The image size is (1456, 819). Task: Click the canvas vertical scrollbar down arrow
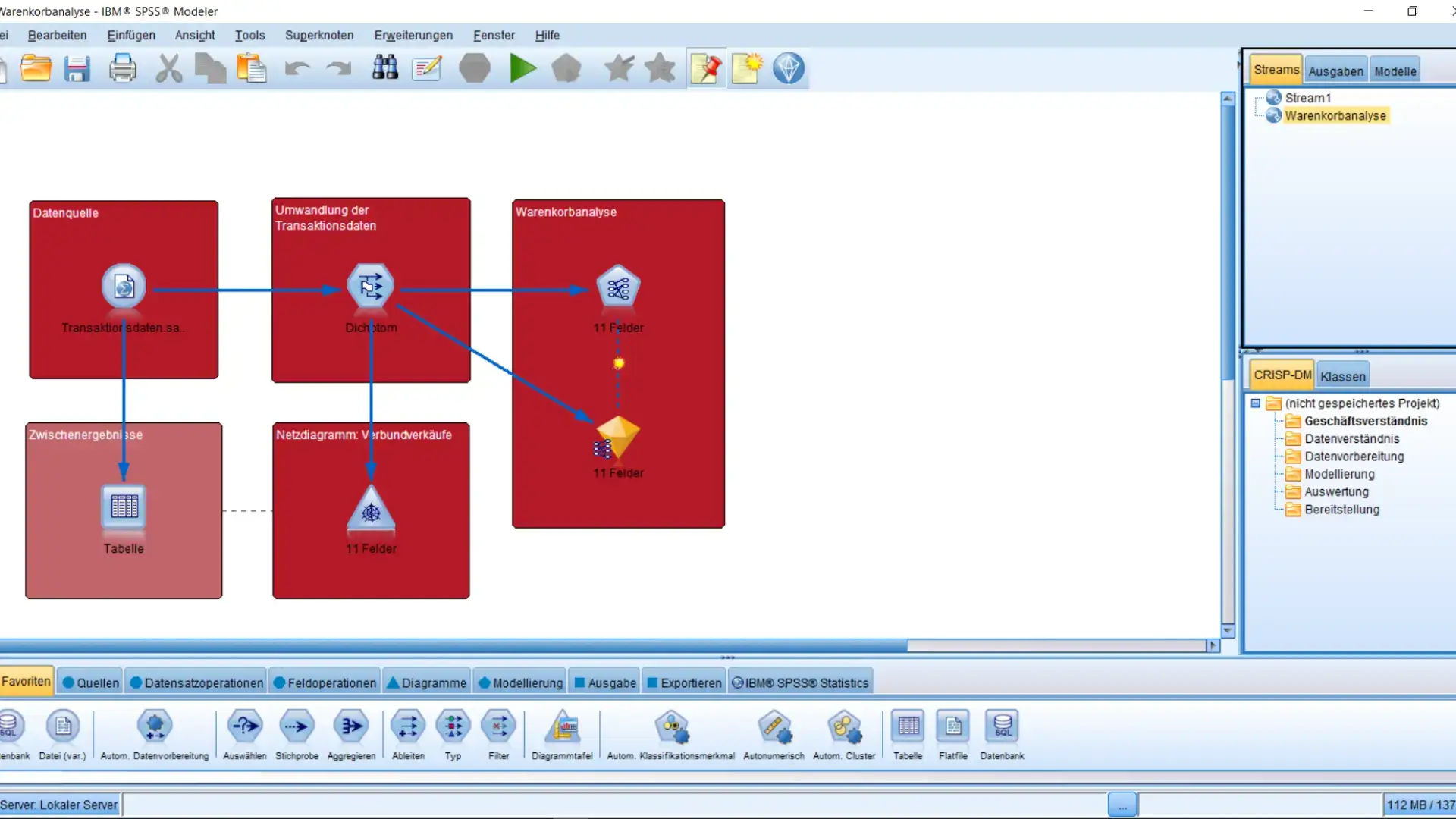[x=1228, y=631]
